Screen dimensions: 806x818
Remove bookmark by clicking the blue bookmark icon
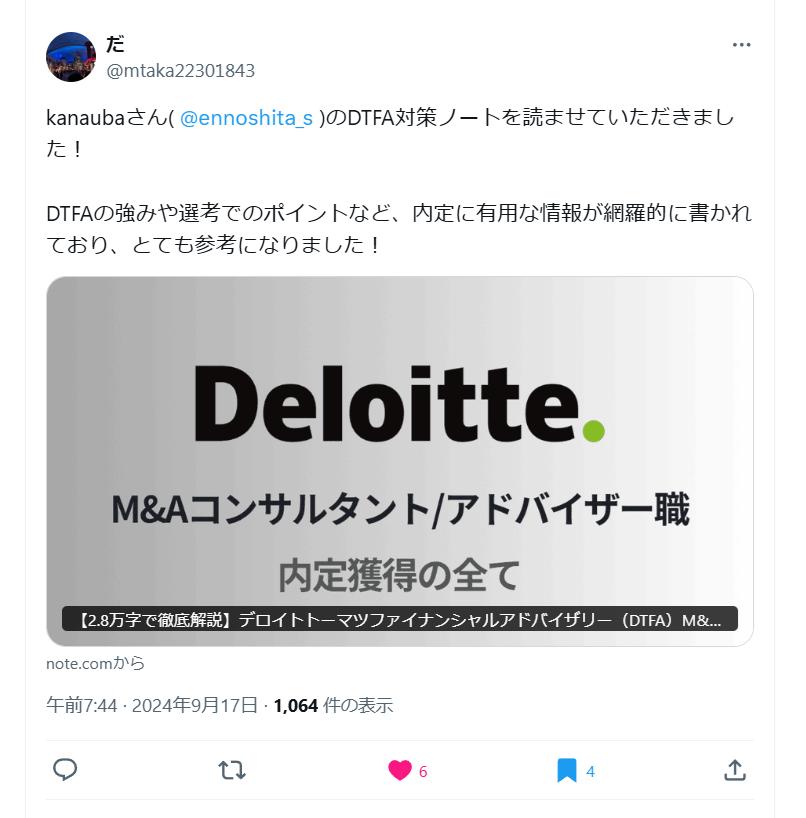coord(565,771)
